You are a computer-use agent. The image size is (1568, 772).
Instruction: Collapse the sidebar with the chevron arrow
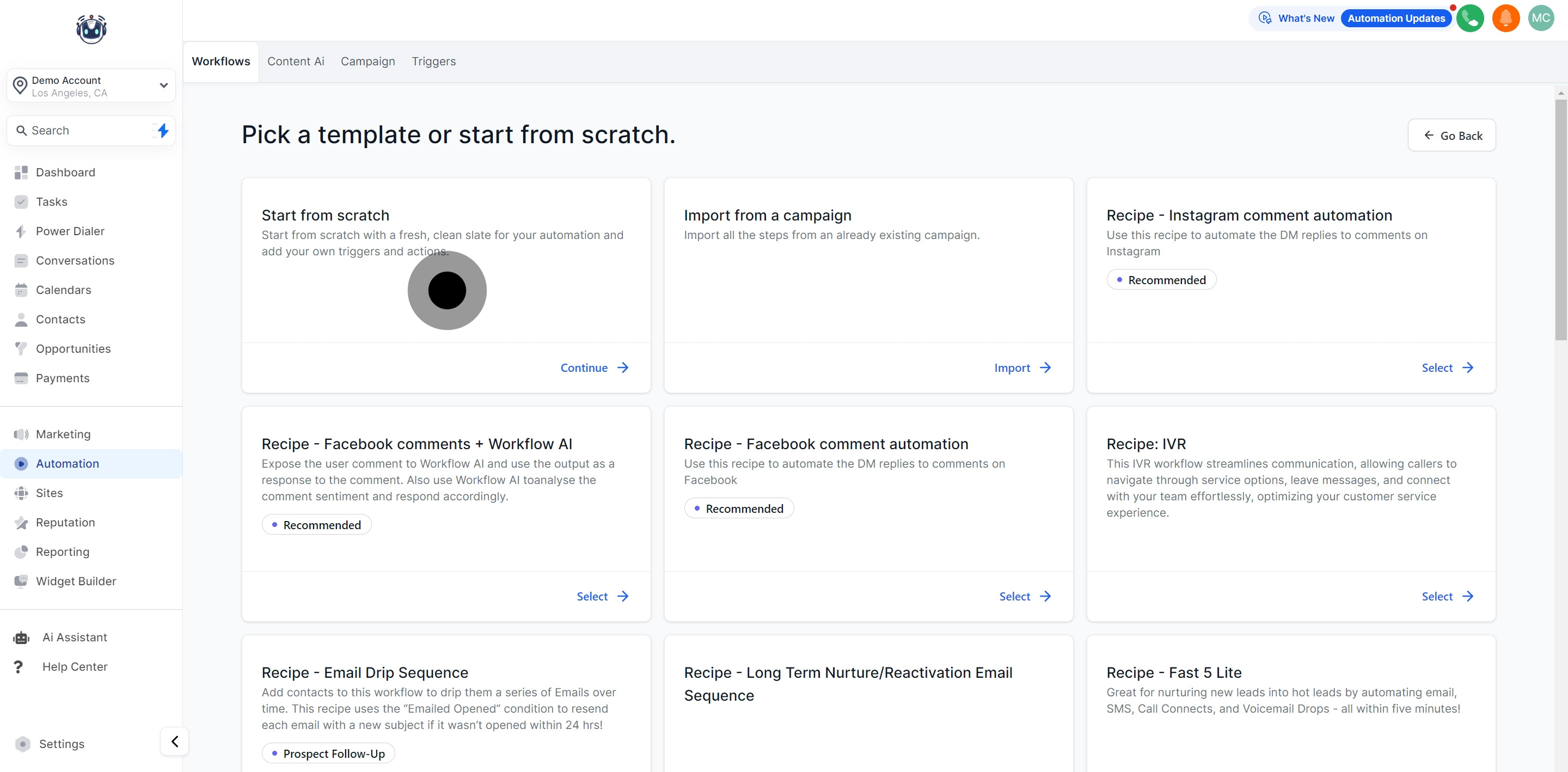pyautogui.click(x=174, y=742)
